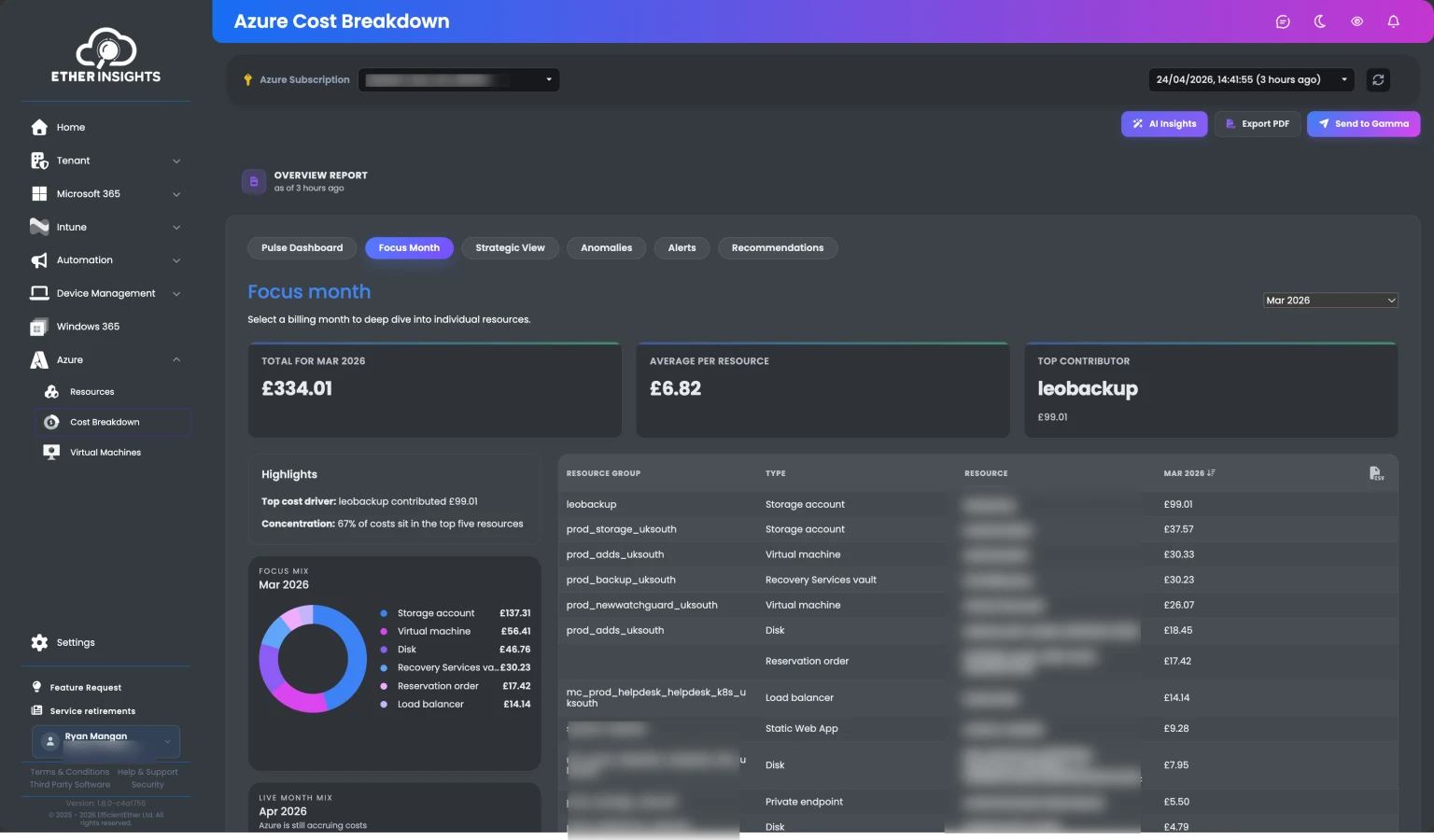Click the Send to Gamma button
Image resolution: width=1434 pixels, height=840 pixels.
tap(1363, 124)
